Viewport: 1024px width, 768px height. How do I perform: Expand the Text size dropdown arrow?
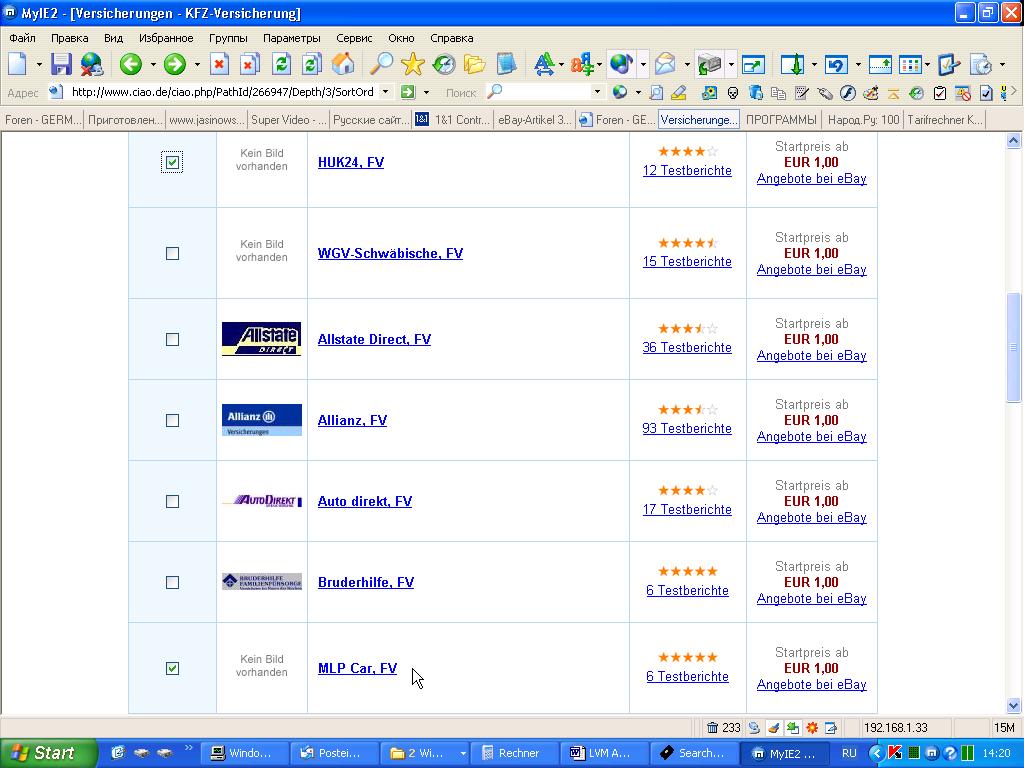point(561,64)
